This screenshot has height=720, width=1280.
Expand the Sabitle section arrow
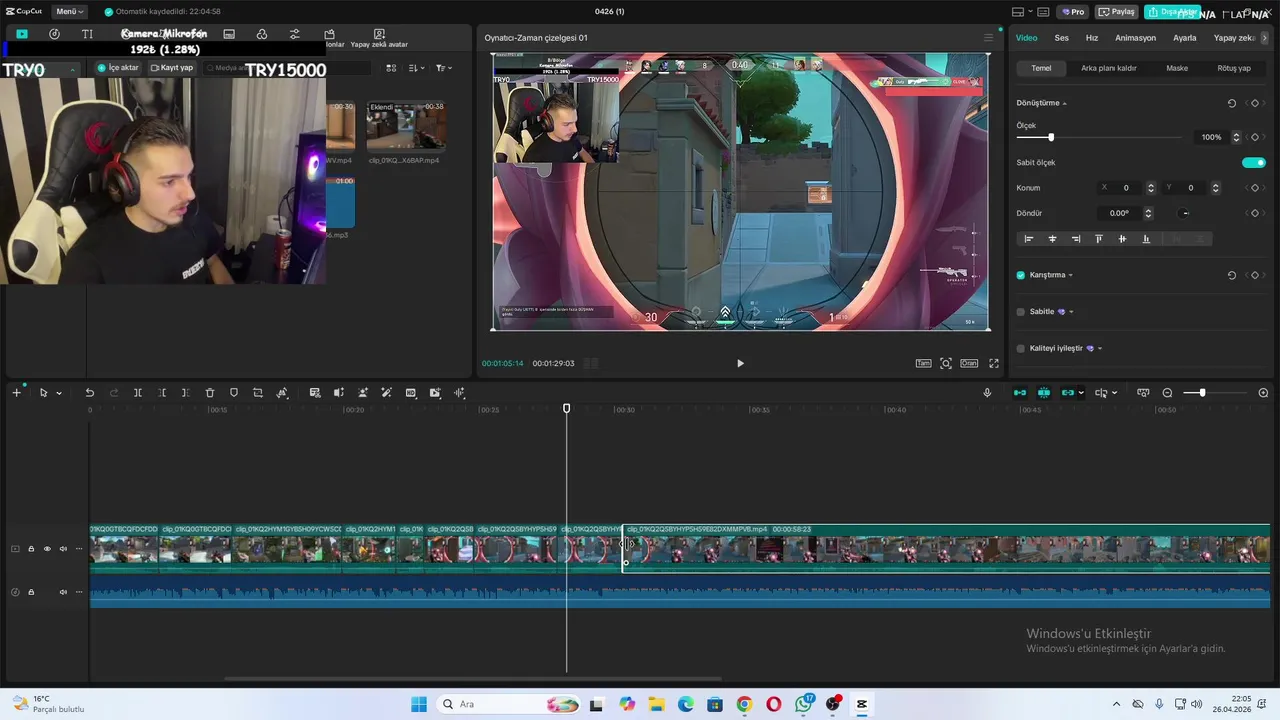[x=1071, y=312]
